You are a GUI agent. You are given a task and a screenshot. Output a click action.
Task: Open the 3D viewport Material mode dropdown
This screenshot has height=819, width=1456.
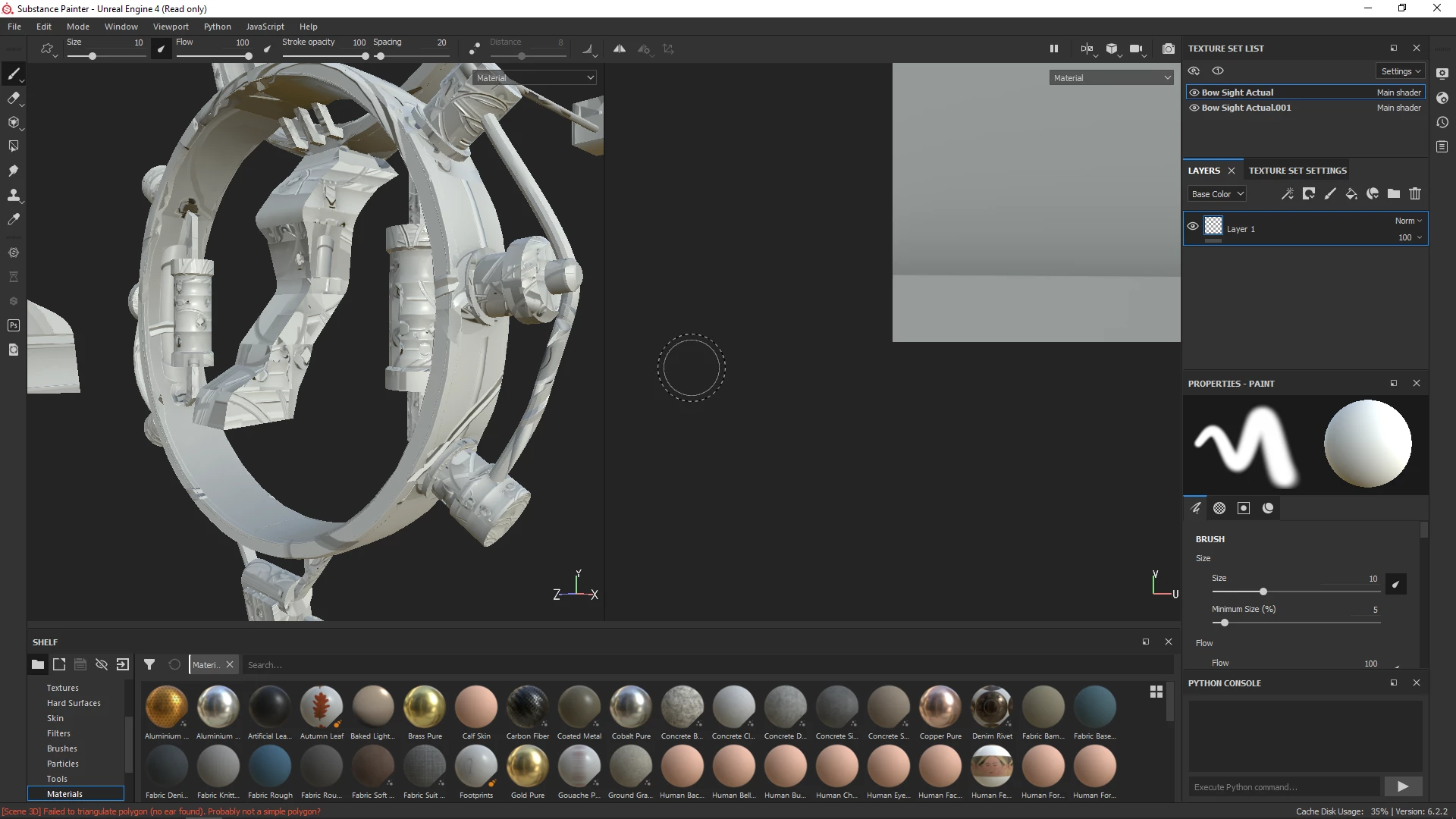tap(535, 78)
